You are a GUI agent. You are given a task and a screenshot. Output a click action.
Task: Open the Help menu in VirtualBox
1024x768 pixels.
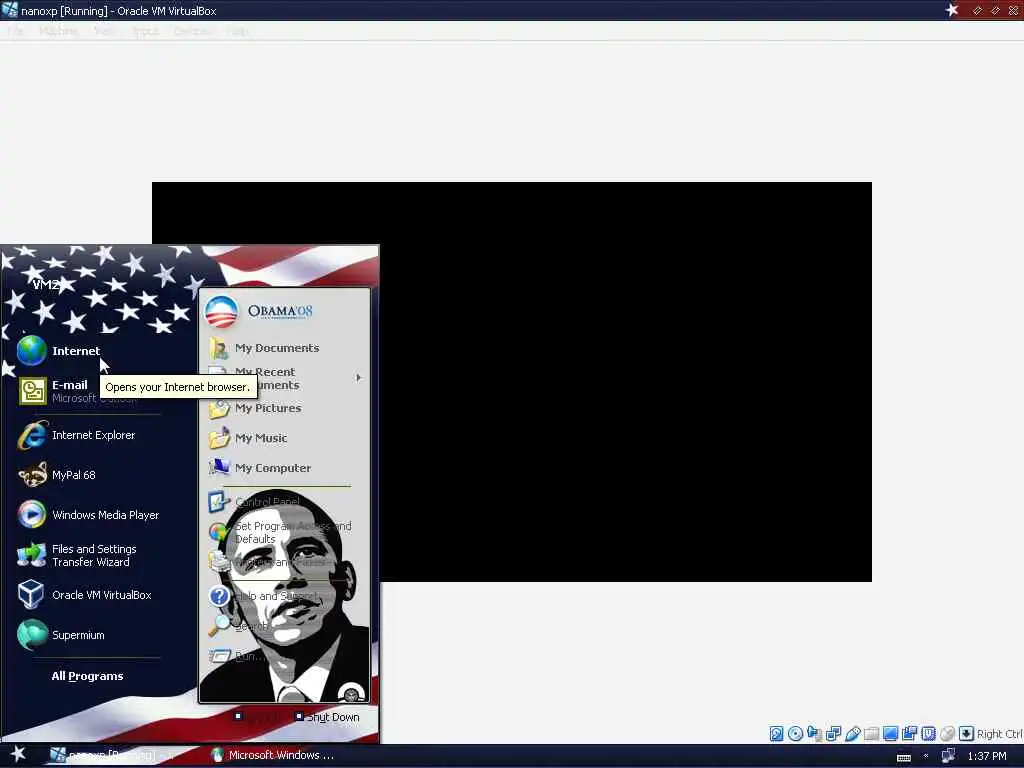pos(238,31)
